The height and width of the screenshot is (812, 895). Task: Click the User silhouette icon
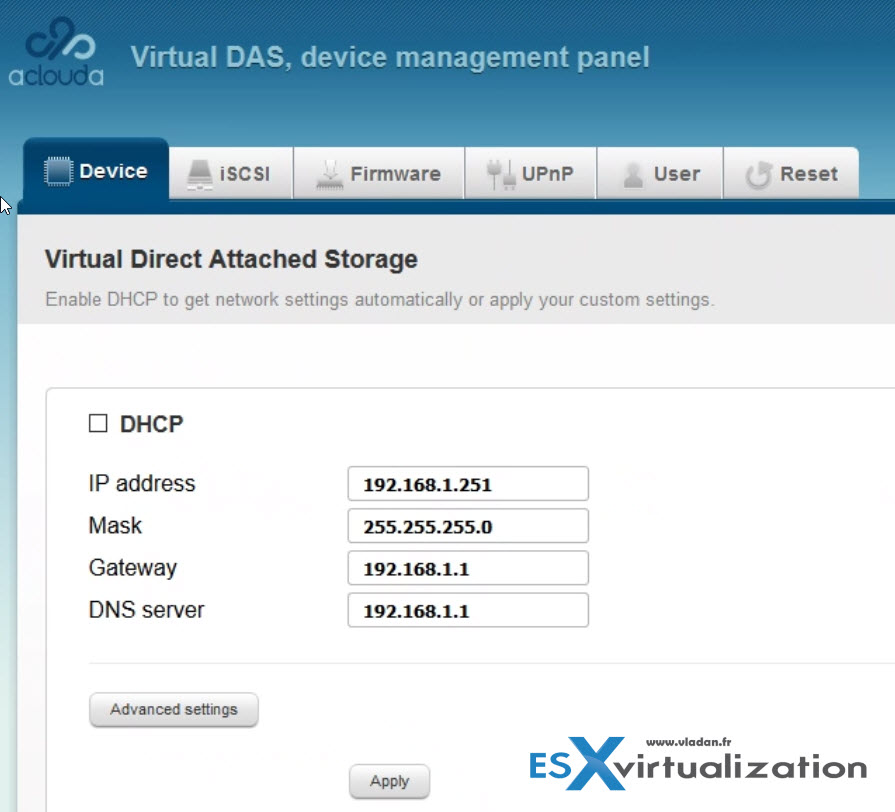pyautogui.click(x=632, y=175)
